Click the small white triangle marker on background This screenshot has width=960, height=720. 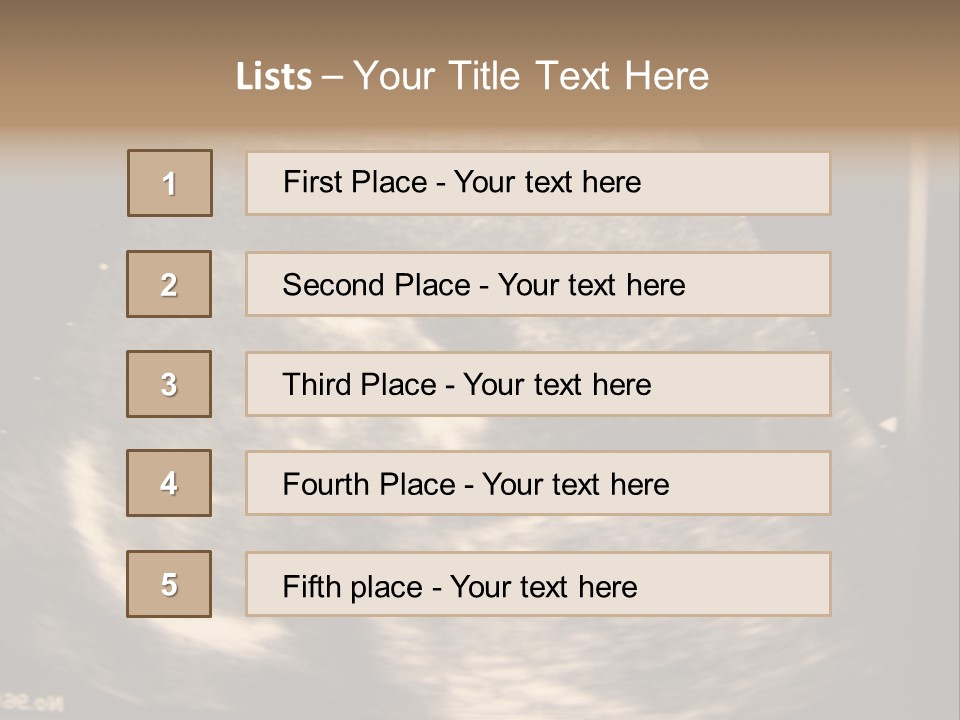point(888,425)
